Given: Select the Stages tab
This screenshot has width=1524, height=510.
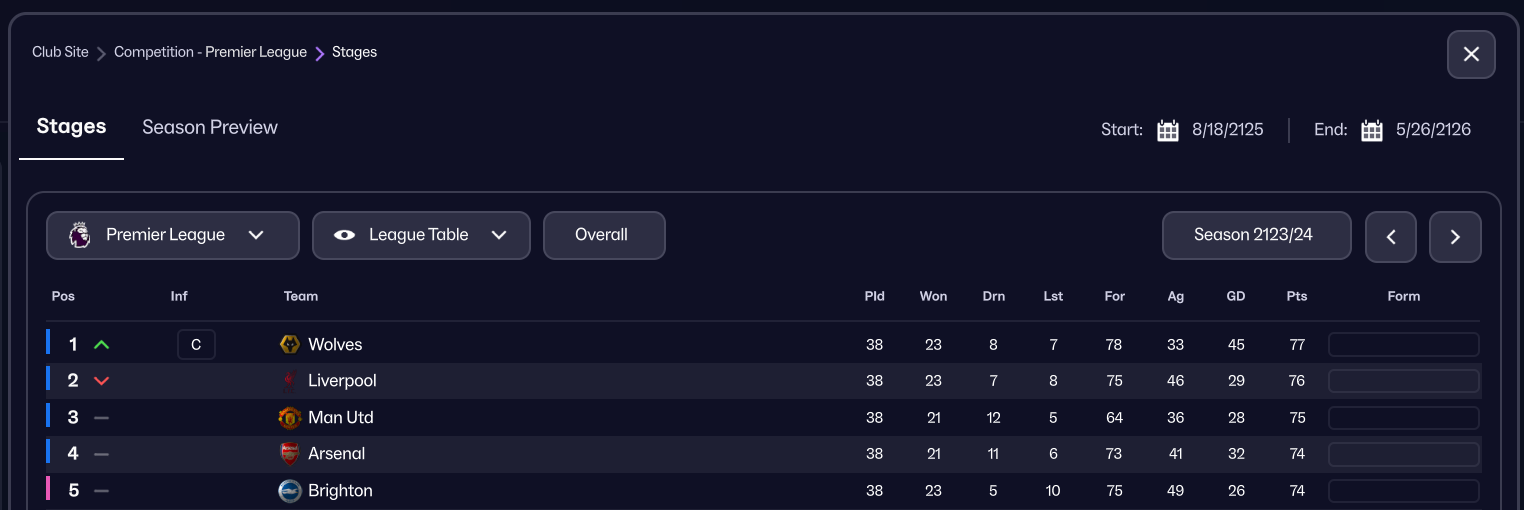Looking at the screenshot, I should (x=71, y=127).
